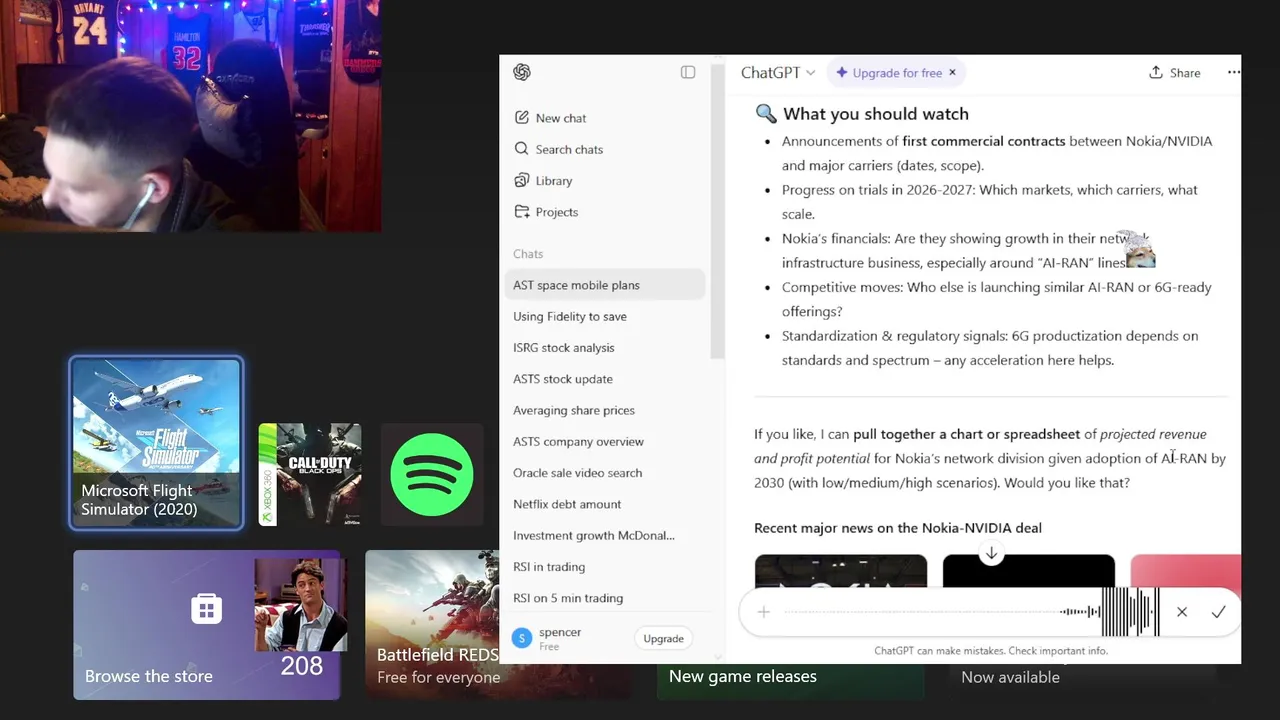Viewport: 1280px width, 720px height.
Task: Open the three-dot options menu
Action: (1233, 72)
